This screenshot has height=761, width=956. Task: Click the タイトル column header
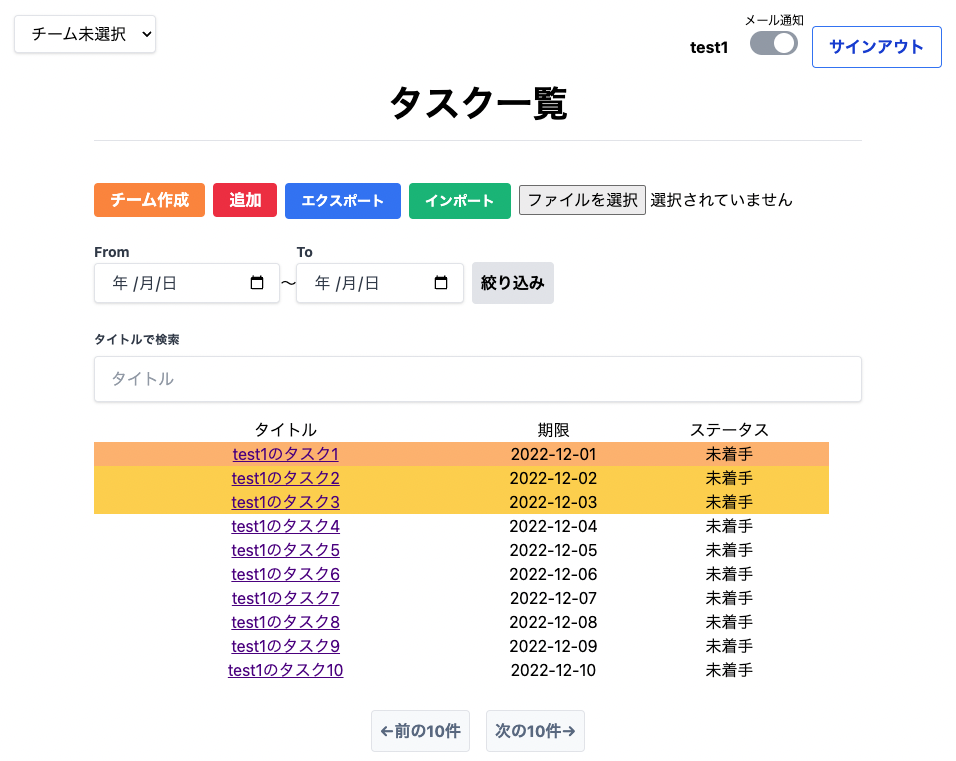pos(285,429)
